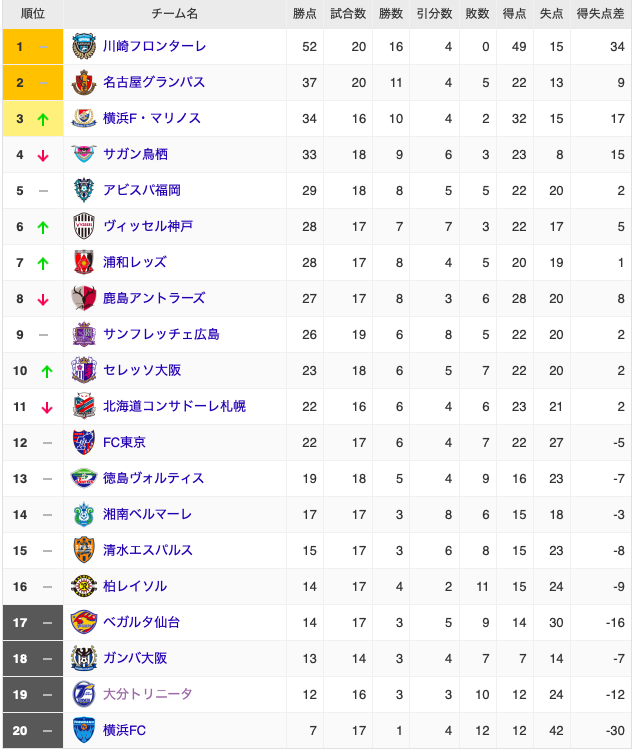Click the 勝点 column header
This screenshot has width=634, height=752.
305,14
